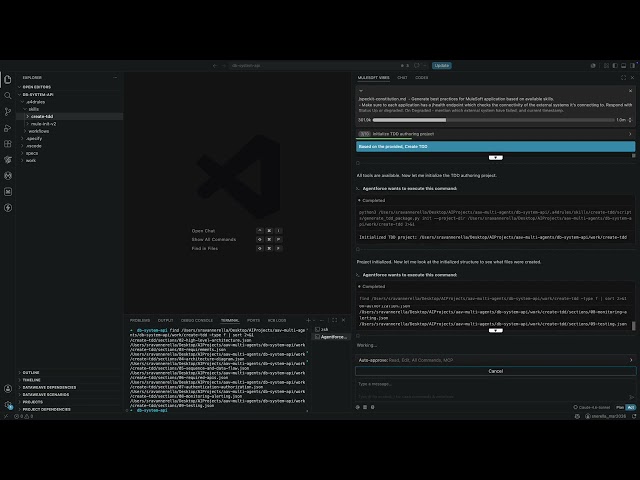Collapse the .a4drules folder

[36, 102]
